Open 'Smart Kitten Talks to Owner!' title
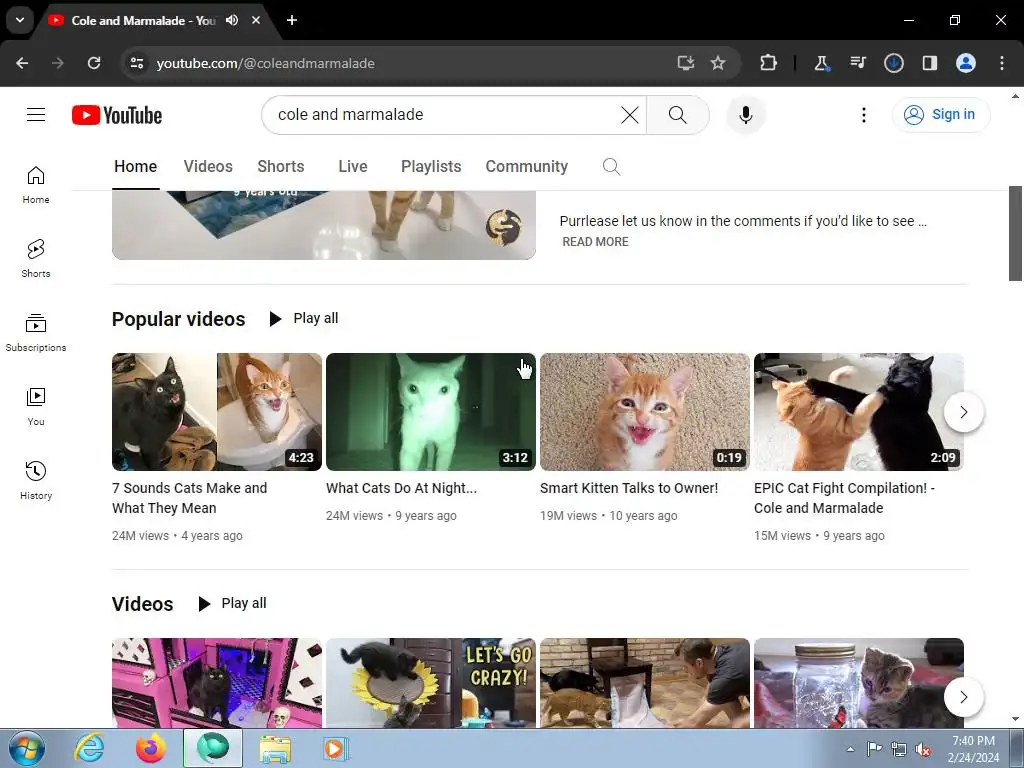This screenshot has height=768, width=1024. pos(629,488)
